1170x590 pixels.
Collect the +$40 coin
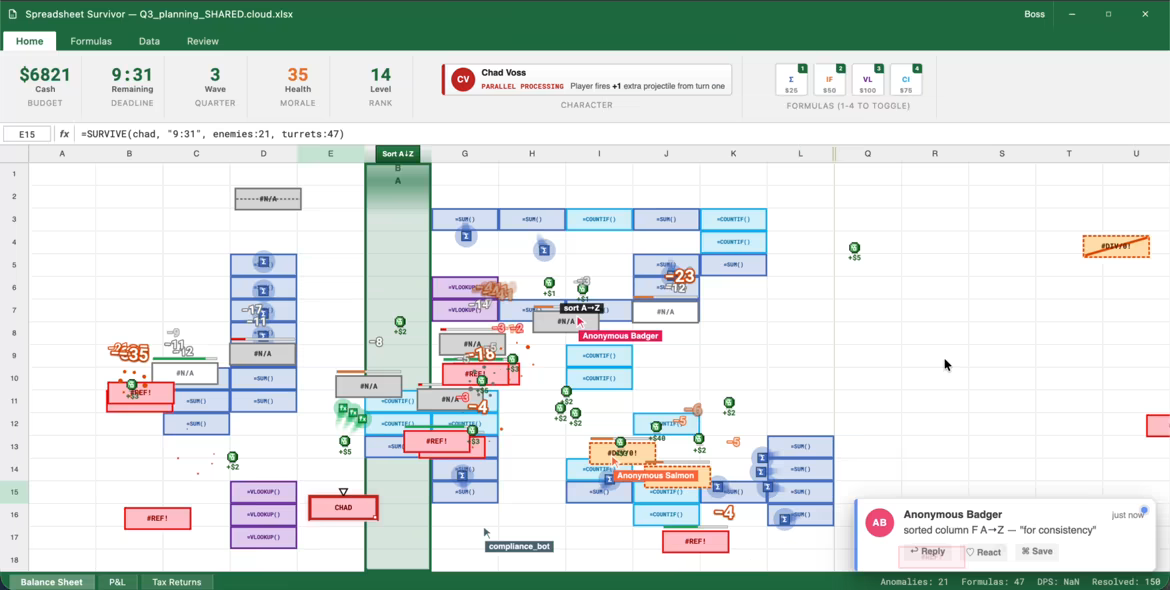click(656, 428)
